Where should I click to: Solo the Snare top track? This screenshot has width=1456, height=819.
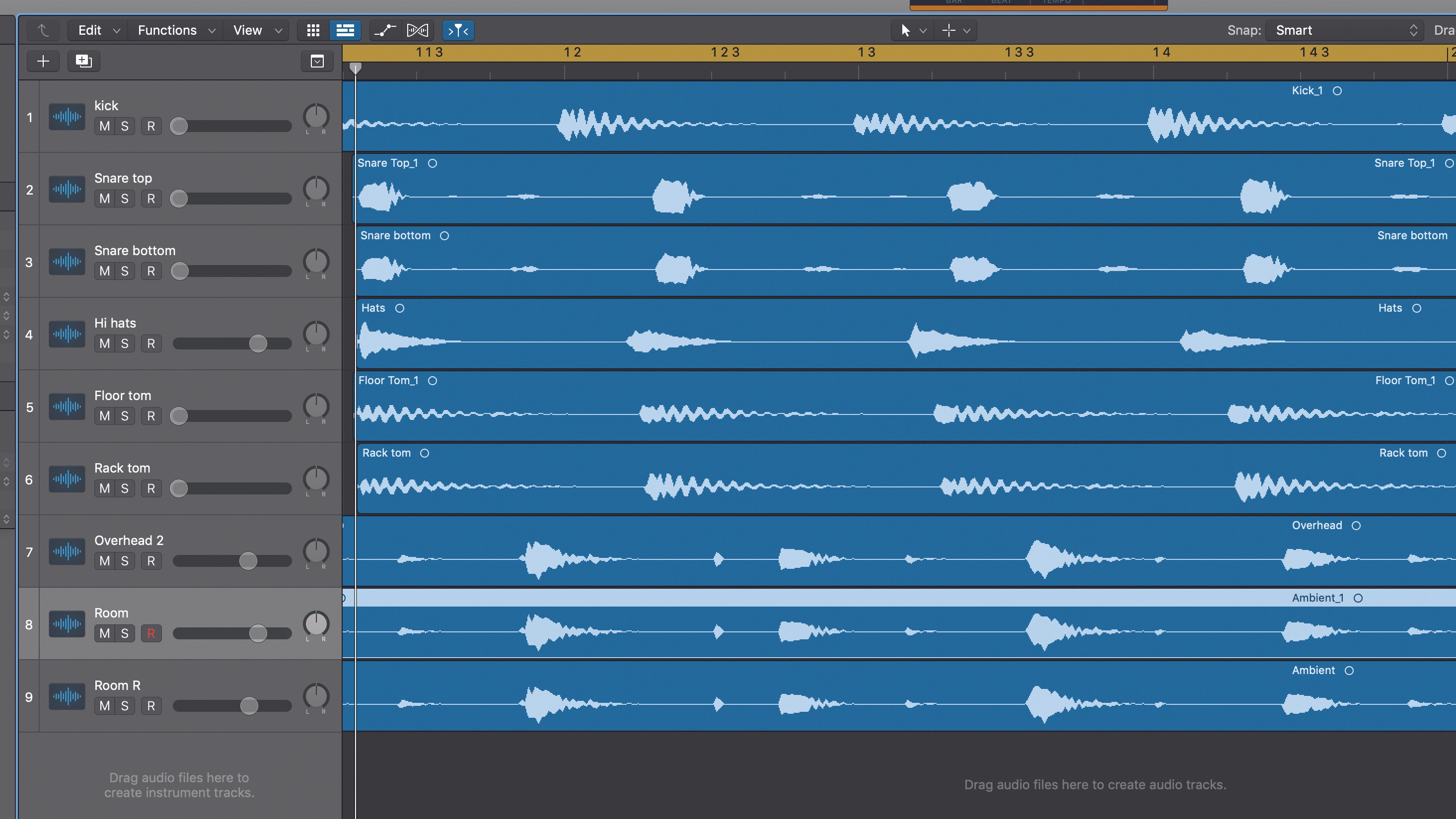pos(125,199)
